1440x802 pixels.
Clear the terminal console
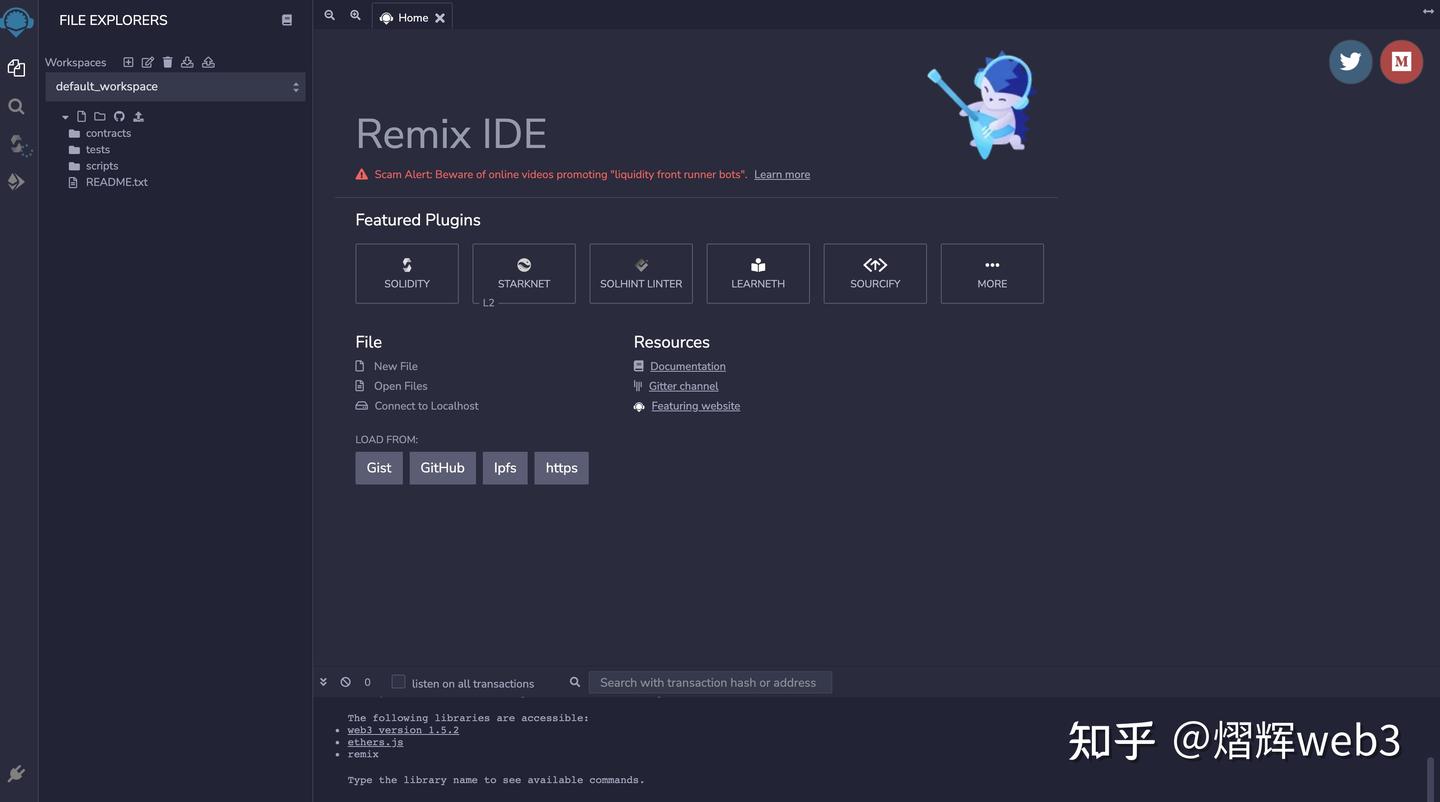pos(345,682)
